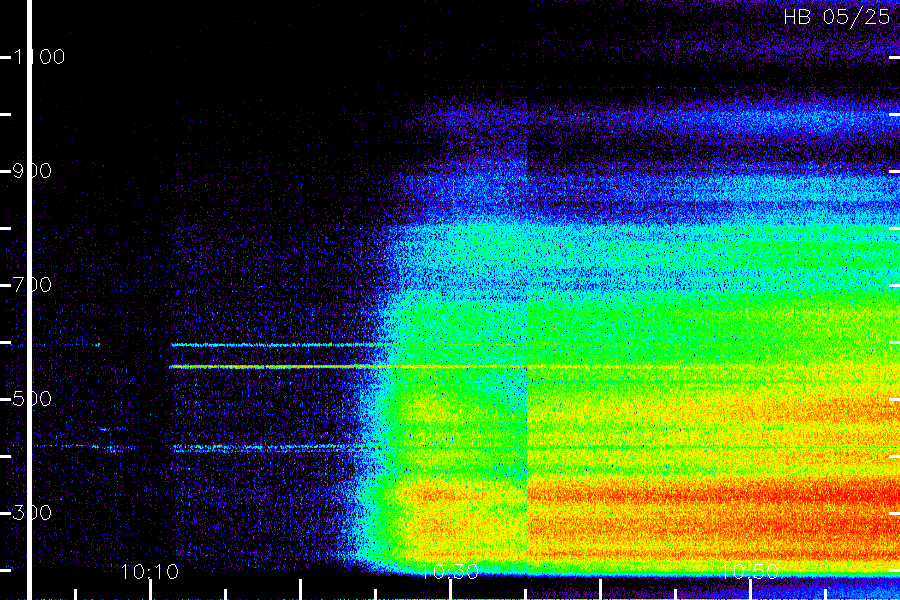Click the 10:30 time axis label

coord(450,572)
